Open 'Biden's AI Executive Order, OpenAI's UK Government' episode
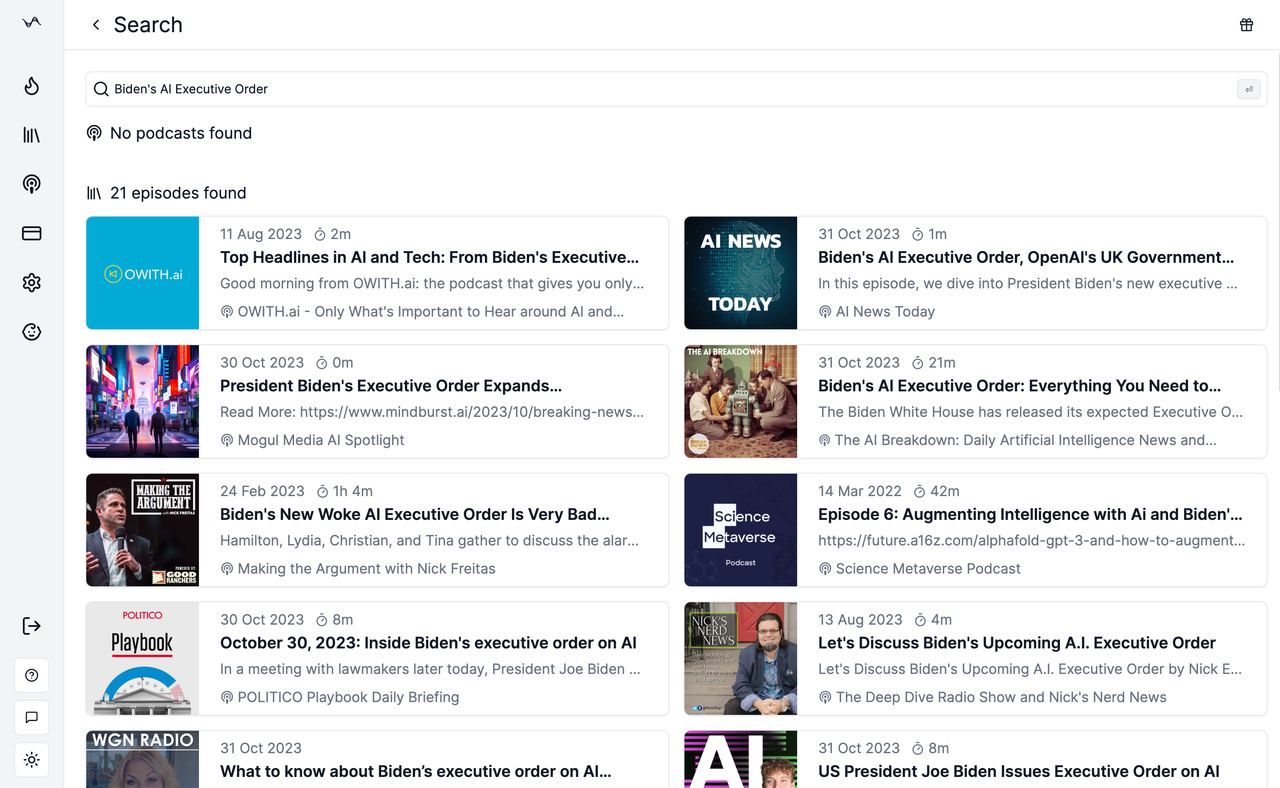Screen dimensions: 1280x788 coord(1026,257)
